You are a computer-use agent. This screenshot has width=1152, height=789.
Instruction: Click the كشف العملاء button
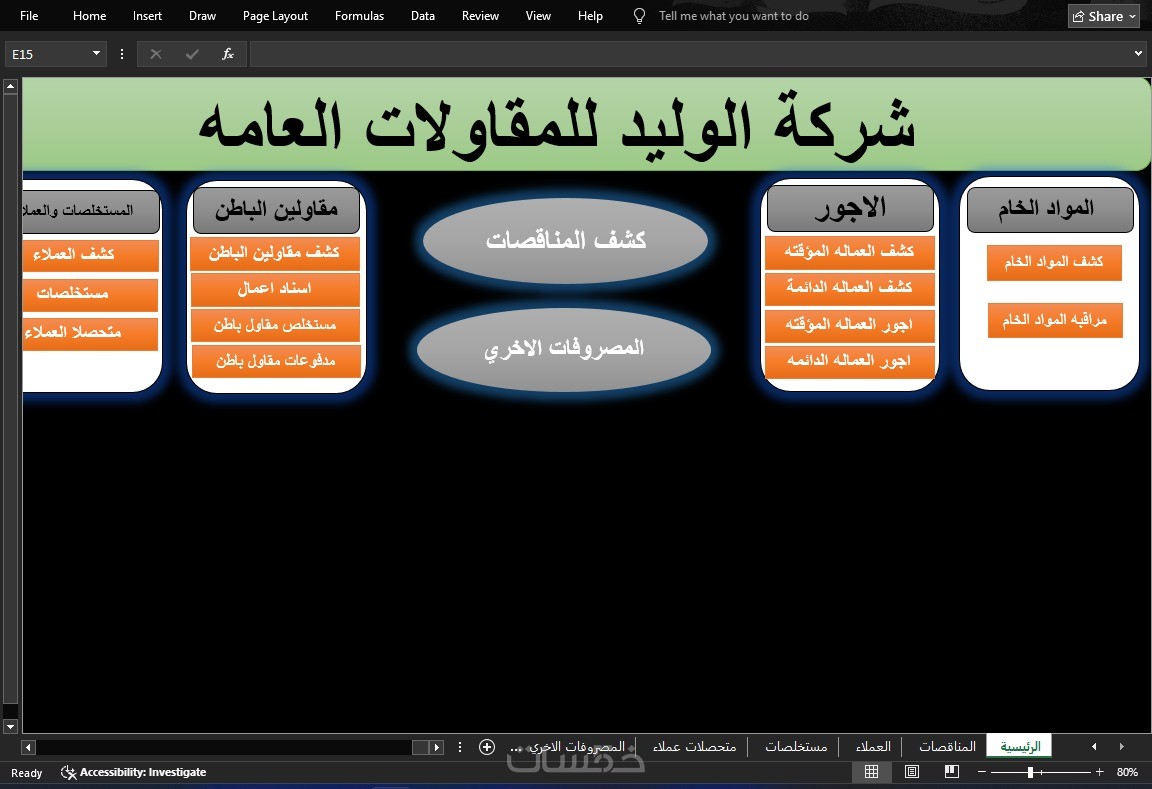(x=90, y=255)
